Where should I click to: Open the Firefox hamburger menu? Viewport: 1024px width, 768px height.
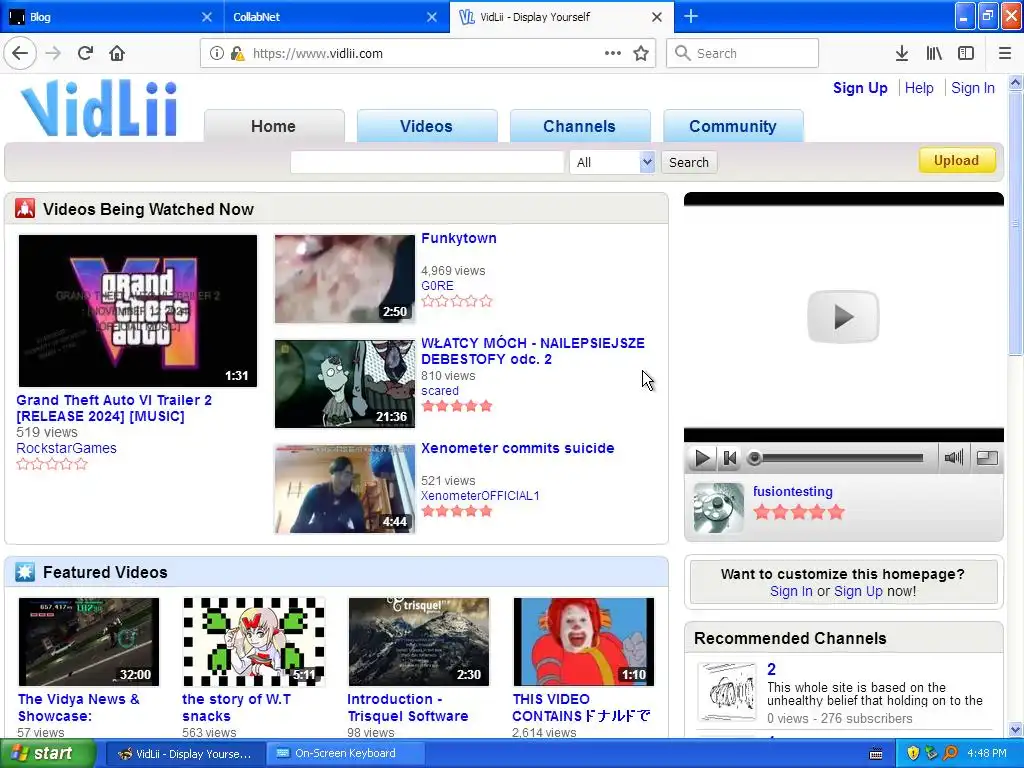tap(1004, 53)
